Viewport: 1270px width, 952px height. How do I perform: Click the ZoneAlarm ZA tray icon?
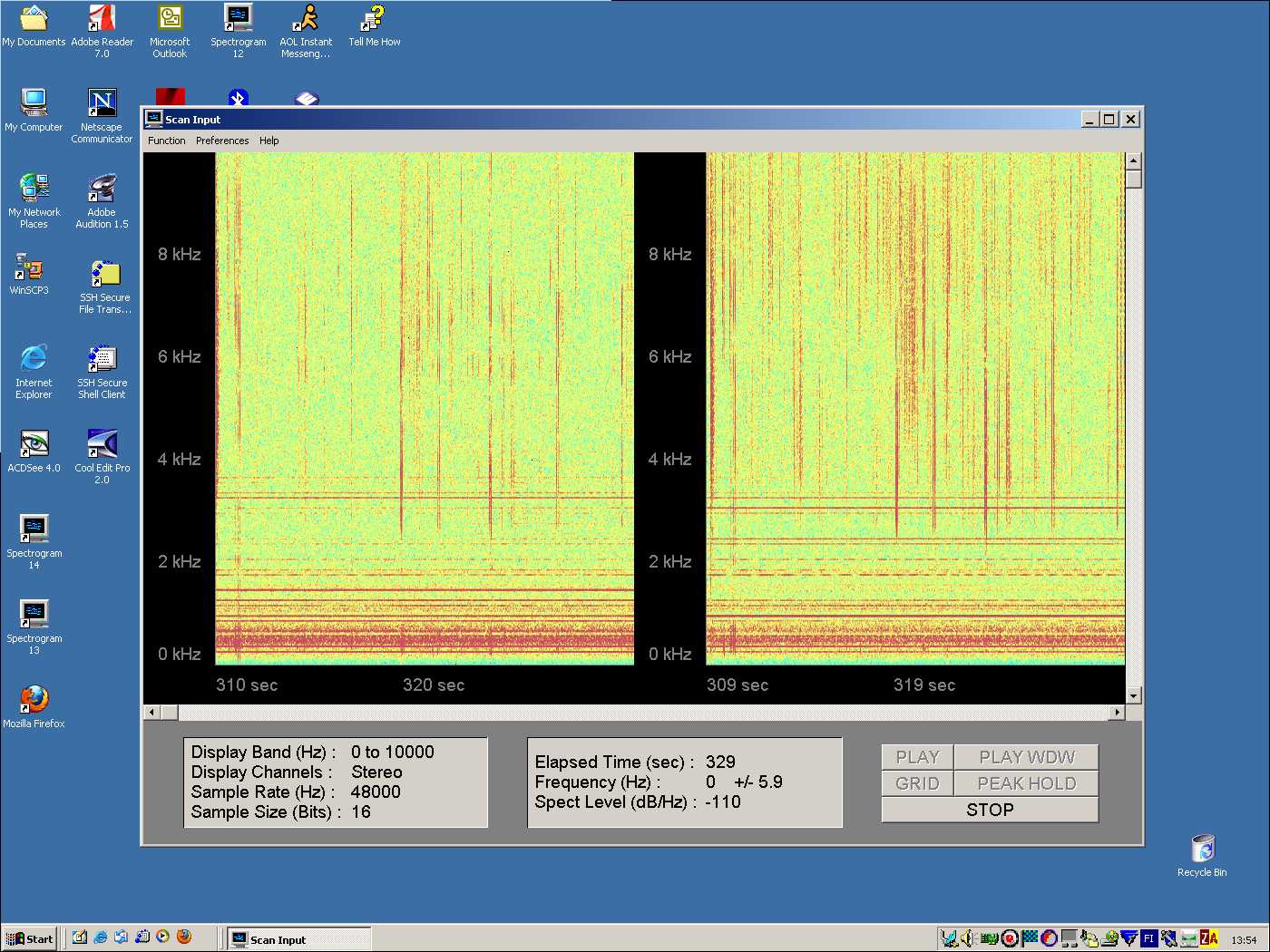(1209, 938)
